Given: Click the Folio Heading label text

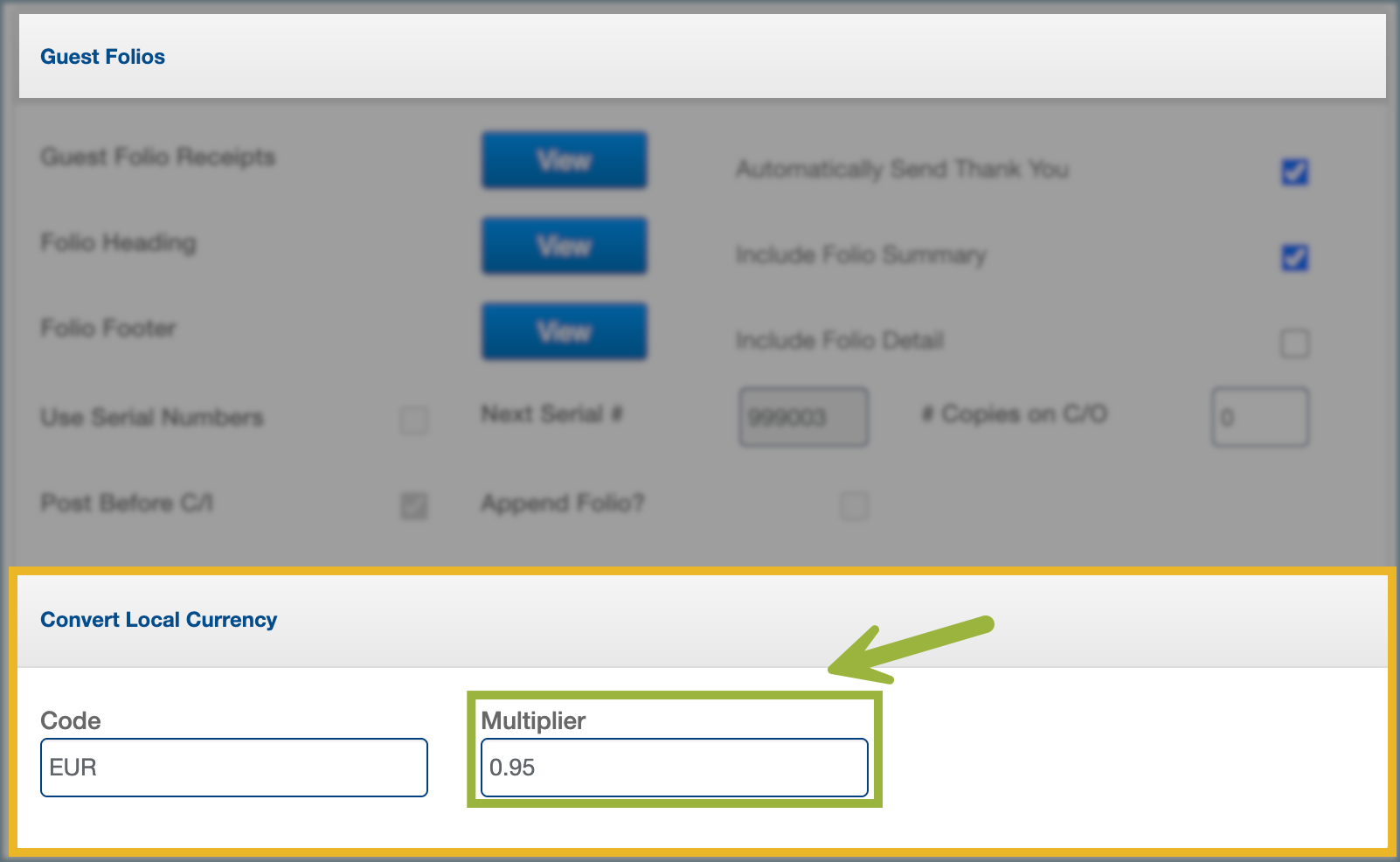Looking at the screenshot, I should 118,242.
